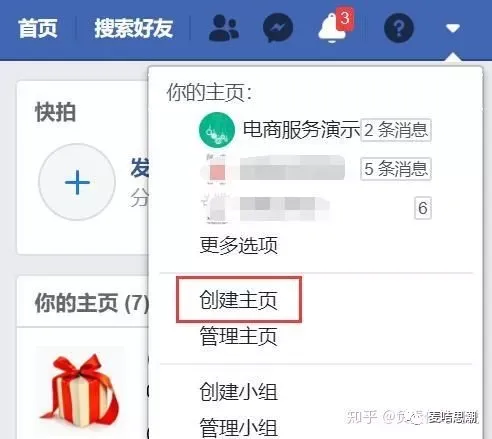
Task: Click the 6 notifications badge
Action: coord(423,208)
